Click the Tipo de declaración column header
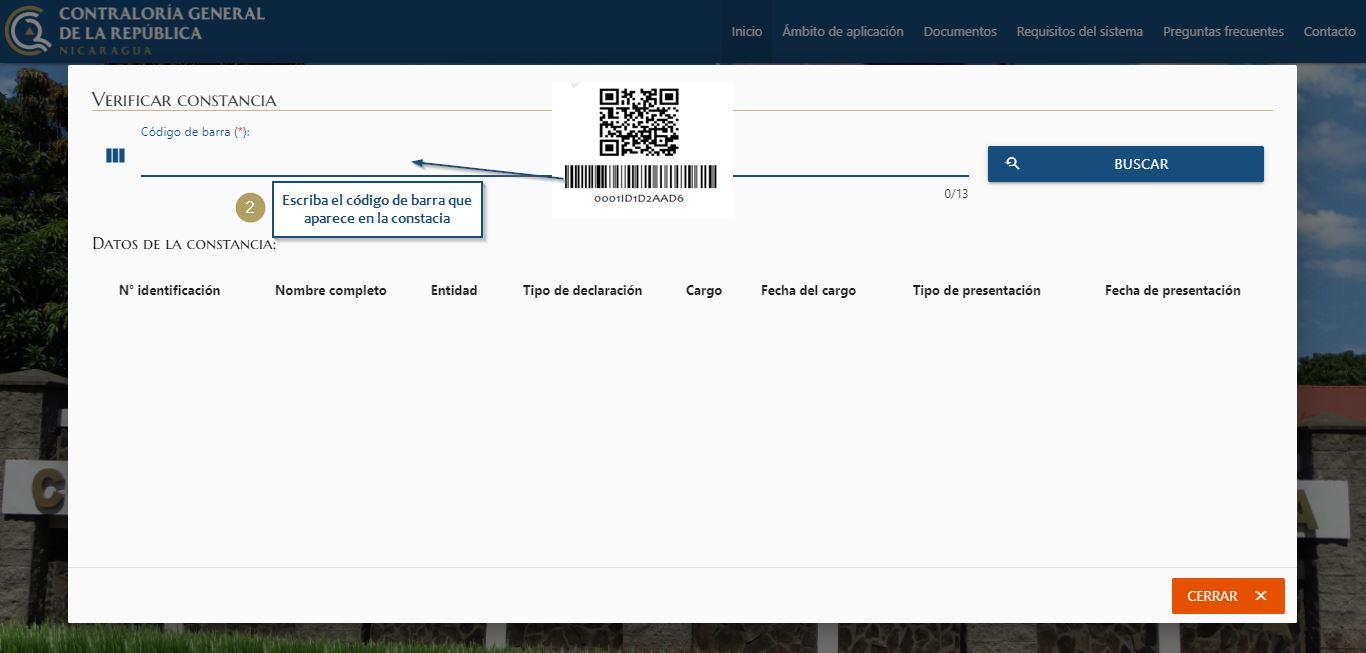This screenshot has width=1366, height=653. coord(582,290)
